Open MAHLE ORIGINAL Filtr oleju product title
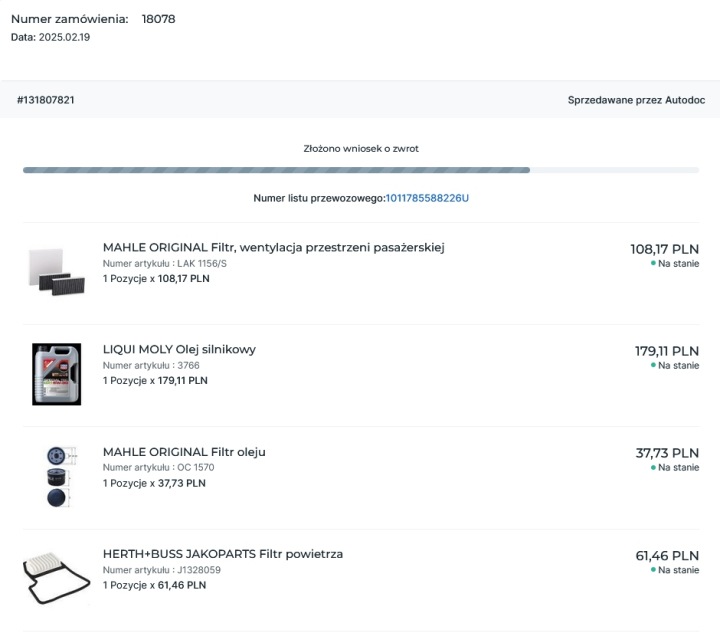This screenshot has height=643, width=720. pos(184,452)
